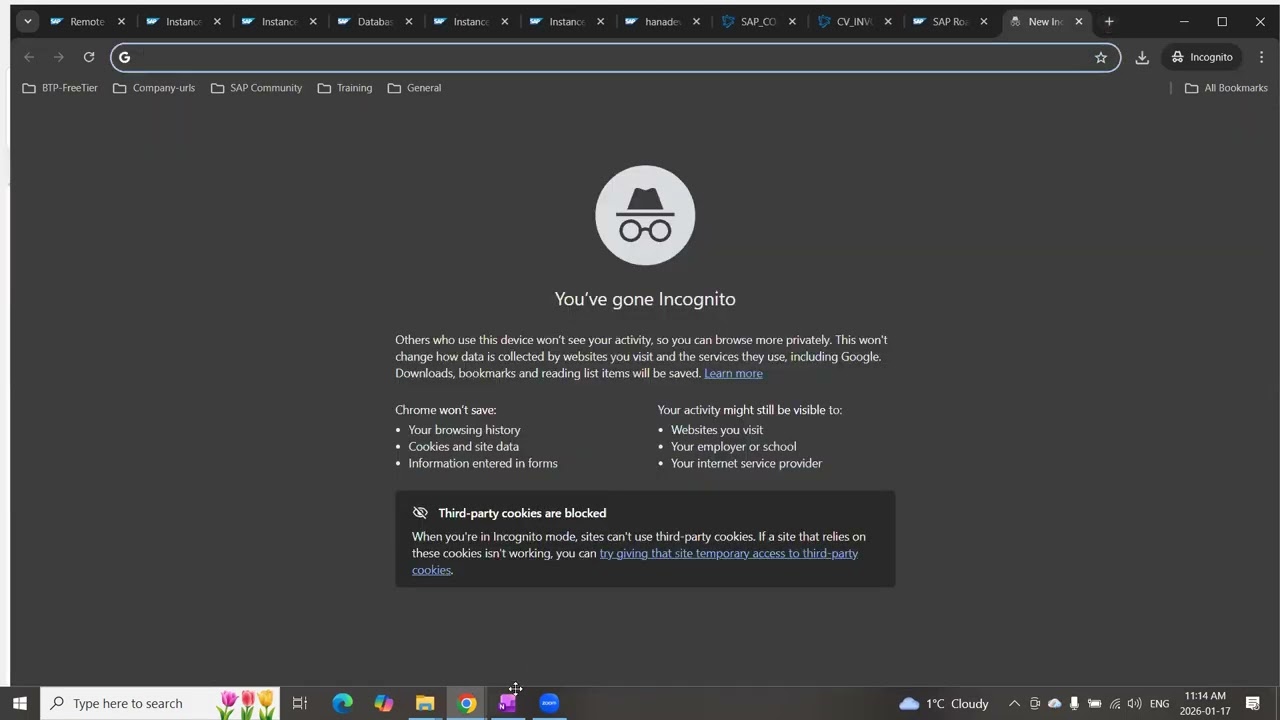Click the OneDrive cloud tray icon

click(1054, 703)
